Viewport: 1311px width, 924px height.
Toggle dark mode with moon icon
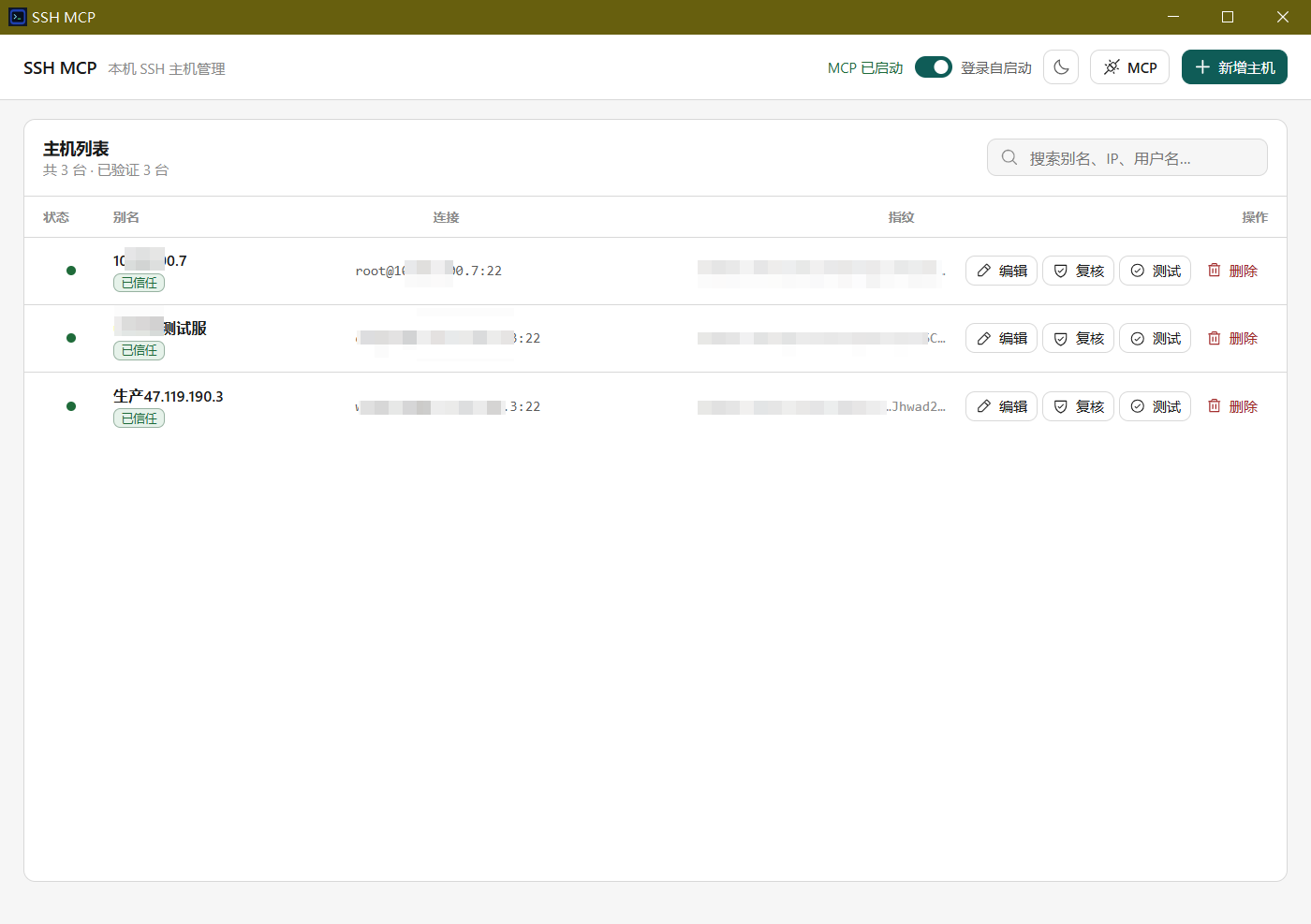[x=1061, y=67]
